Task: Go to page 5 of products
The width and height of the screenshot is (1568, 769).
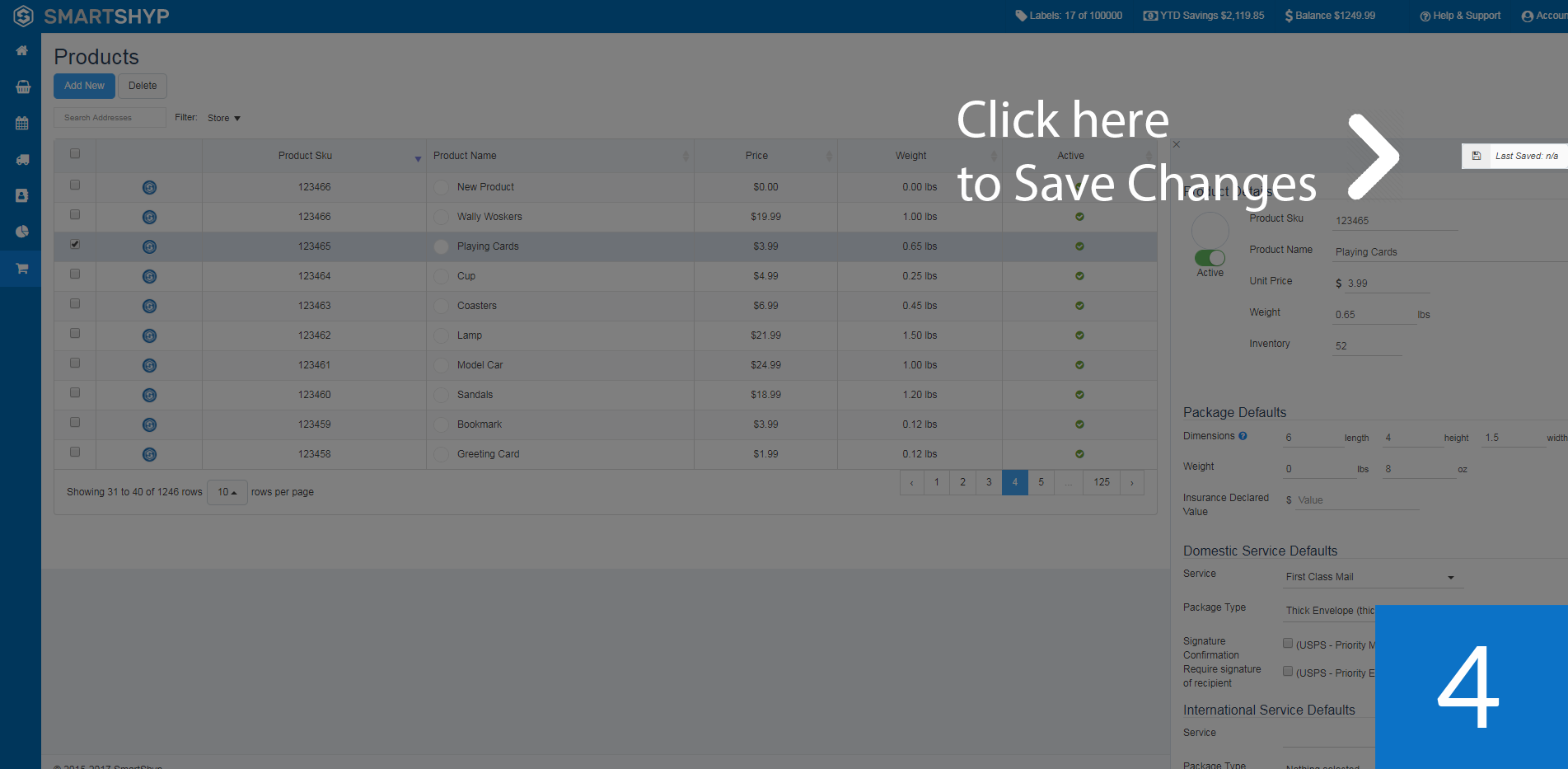Action: [1041, 482]
